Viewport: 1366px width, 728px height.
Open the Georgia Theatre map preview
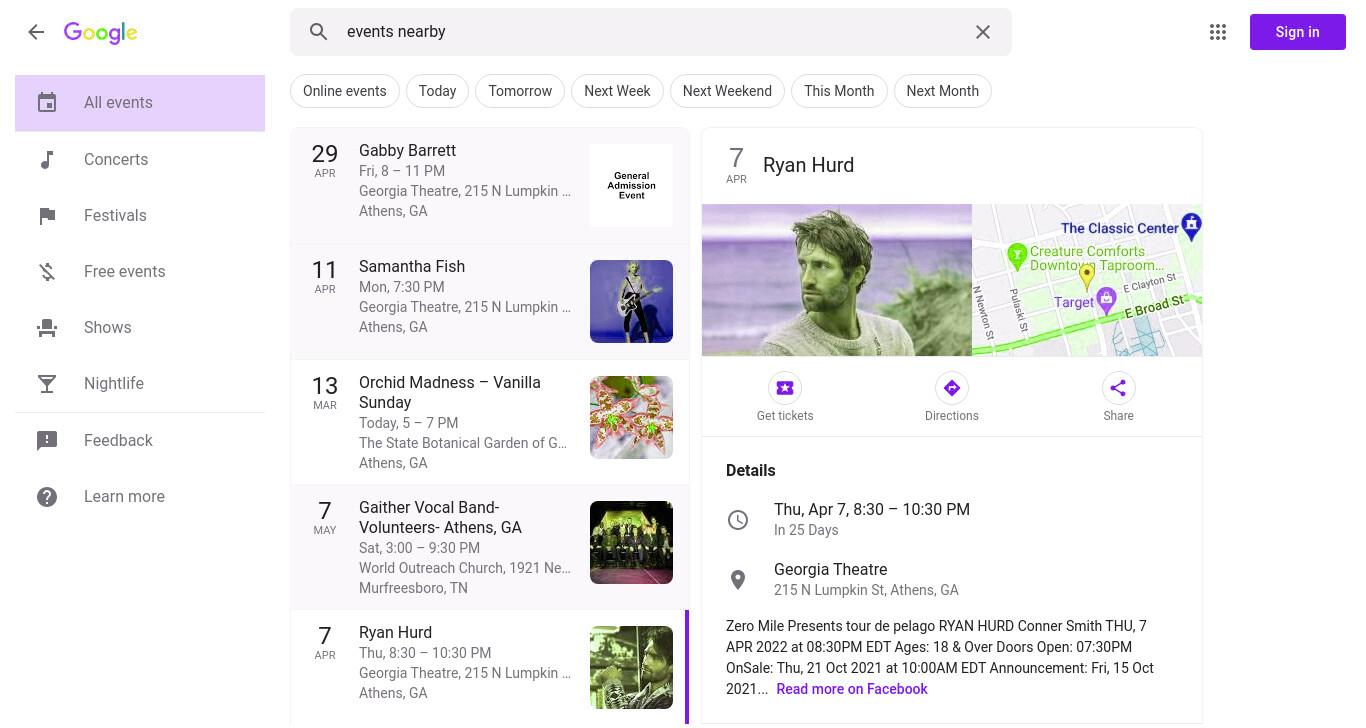(x=1087, y=280)
